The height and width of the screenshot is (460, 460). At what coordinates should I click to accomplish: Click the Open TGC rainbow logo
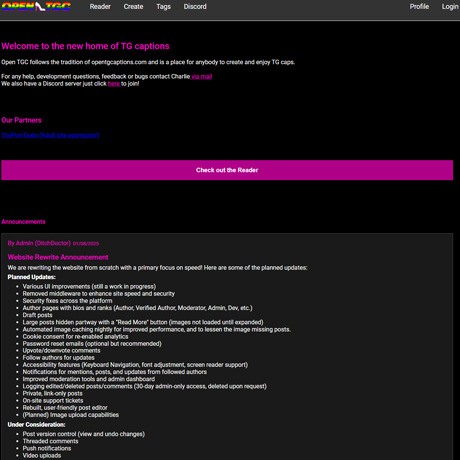click(36, 7)
